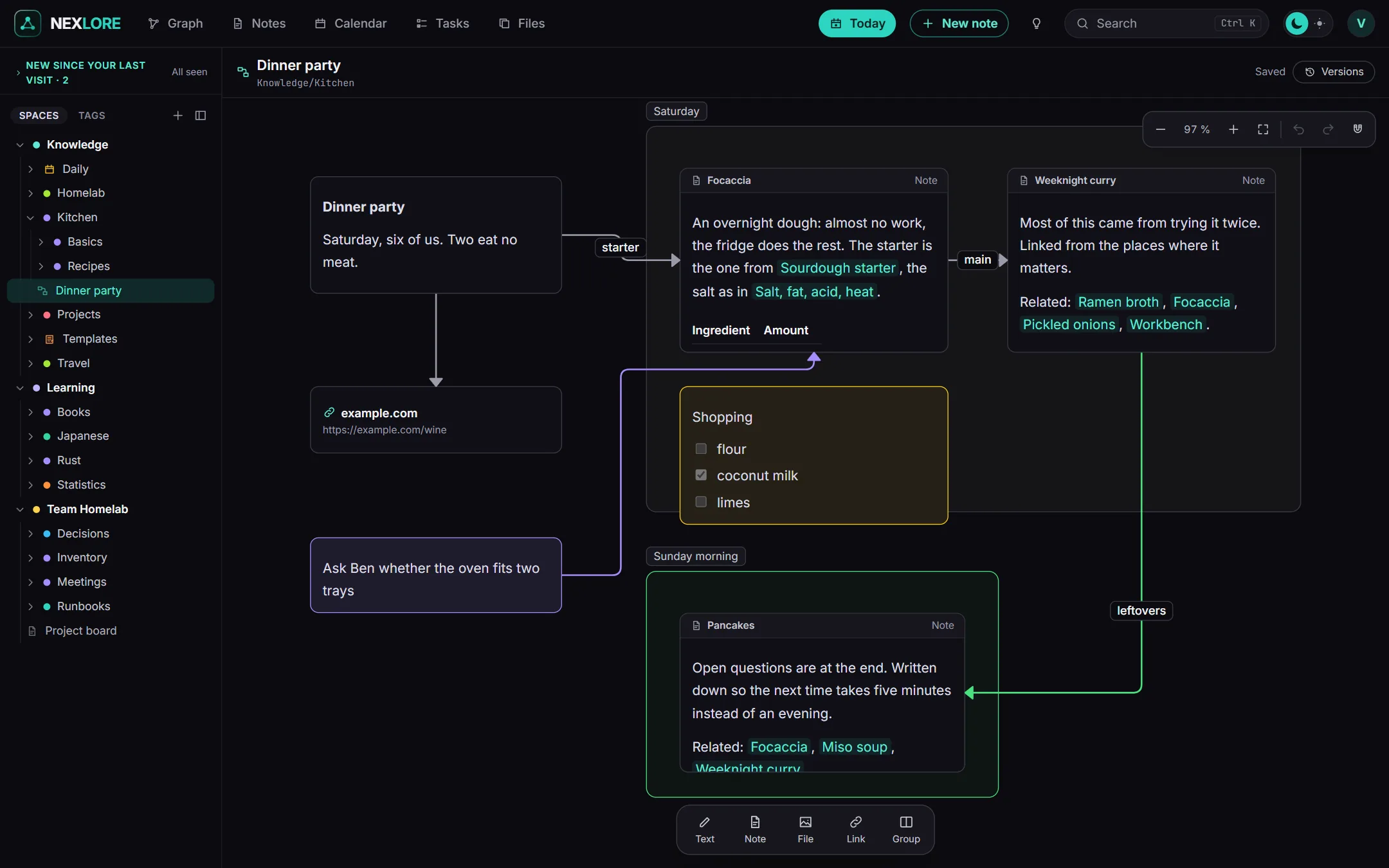Click the Nexlore logo icon
The image size is (1389, 868).
(x=28, y=23)
